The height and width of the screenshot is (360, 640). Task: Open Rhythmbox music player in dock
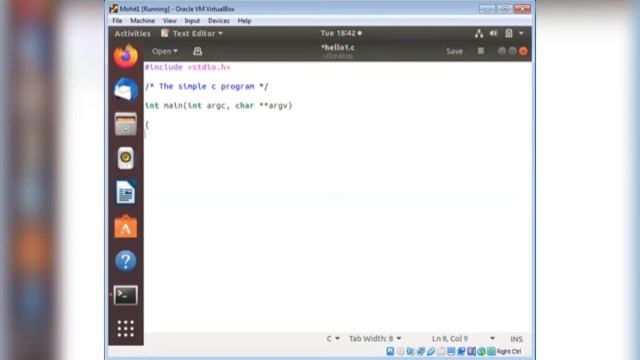coord(126,158)
